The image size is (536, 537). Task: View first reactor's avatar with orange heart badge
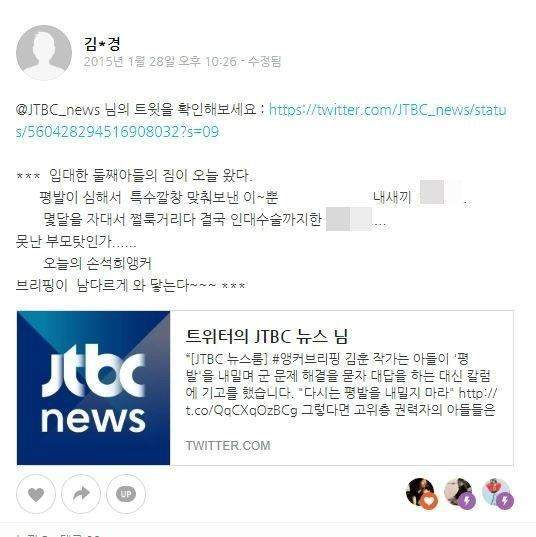point(421,492)
